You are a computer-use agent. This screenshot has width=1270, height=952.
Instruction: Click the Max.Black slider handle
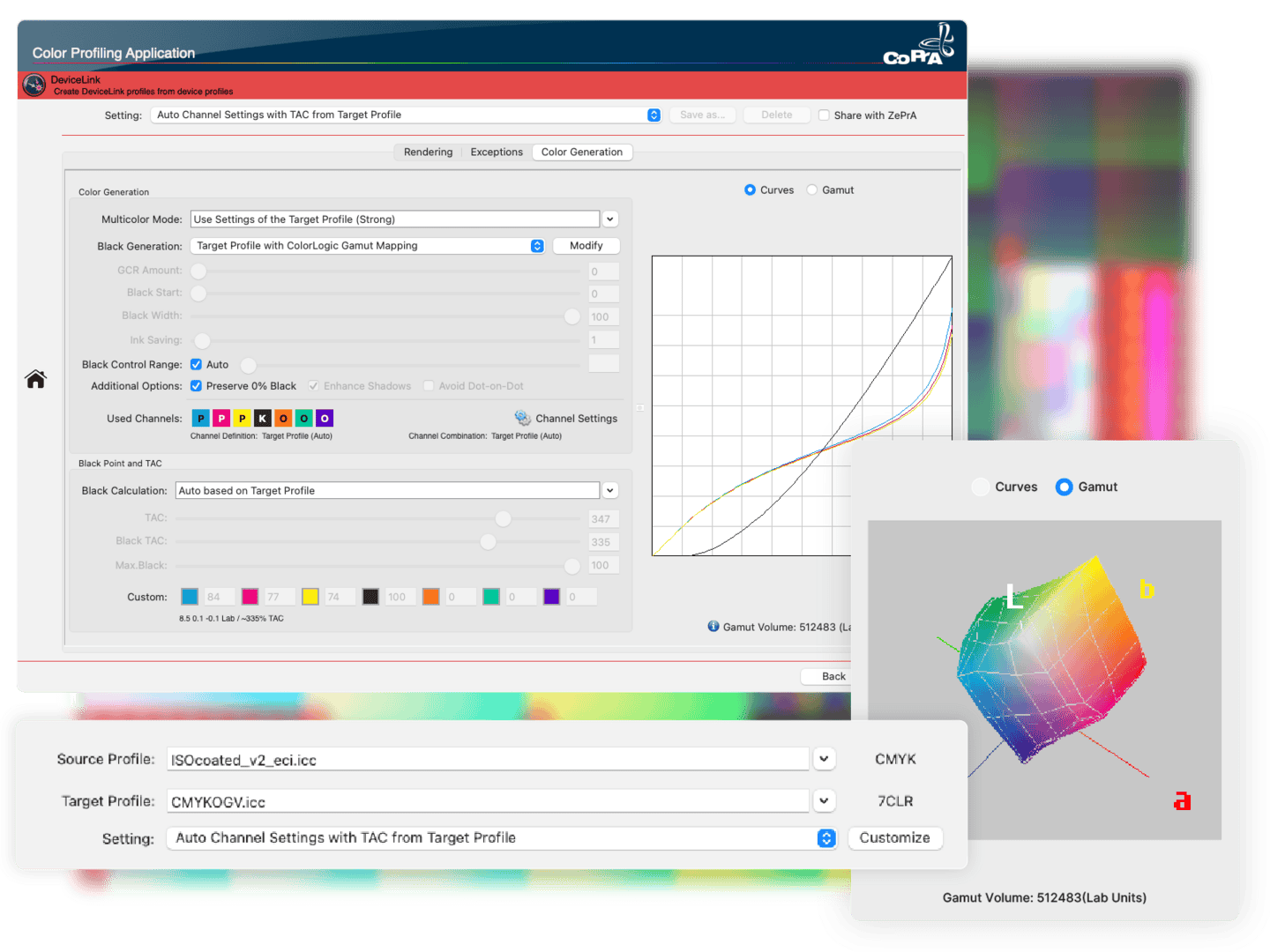point(572,565)
